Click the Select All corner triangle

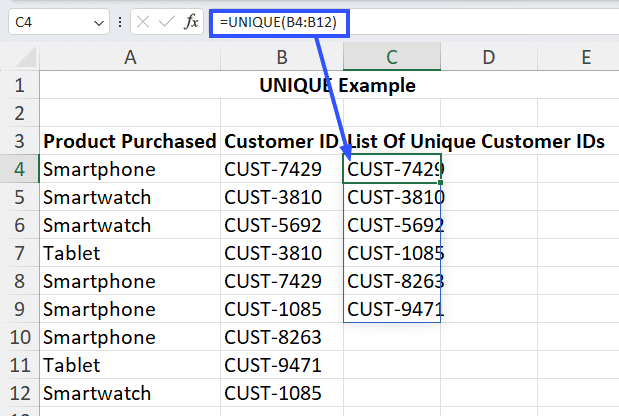point(26,58)
